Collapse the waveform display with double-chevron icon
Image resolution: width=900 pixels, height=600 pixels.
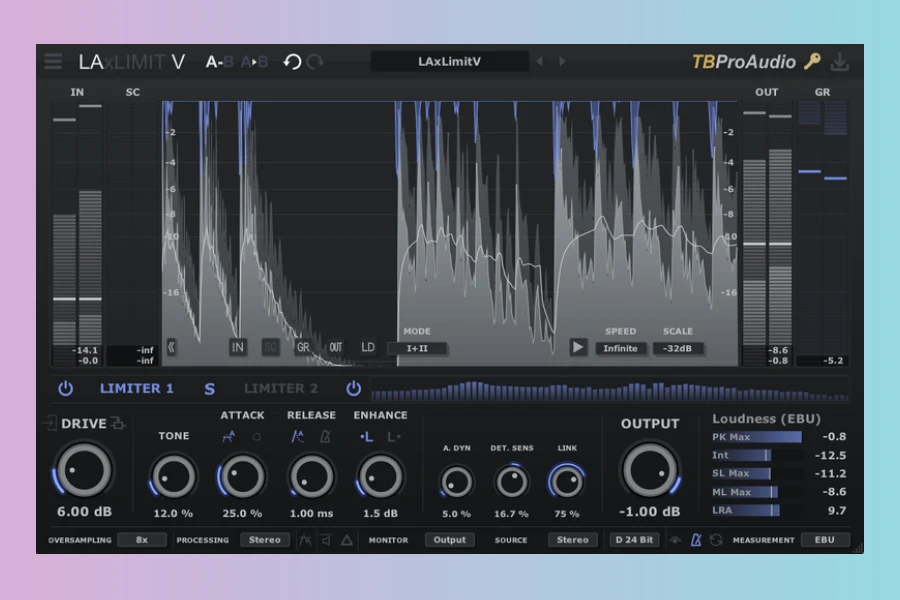171,347
